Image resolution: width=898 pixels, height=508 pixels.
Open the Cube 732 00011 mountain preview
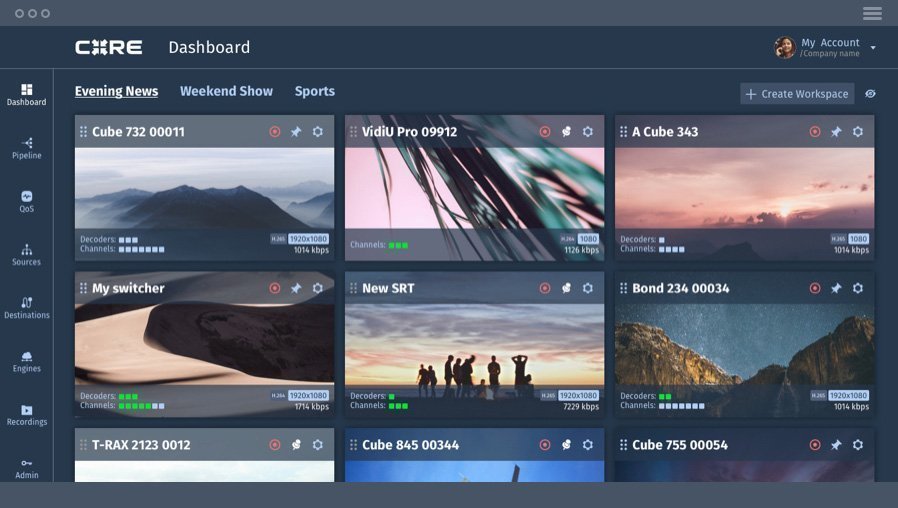(204, 189)
